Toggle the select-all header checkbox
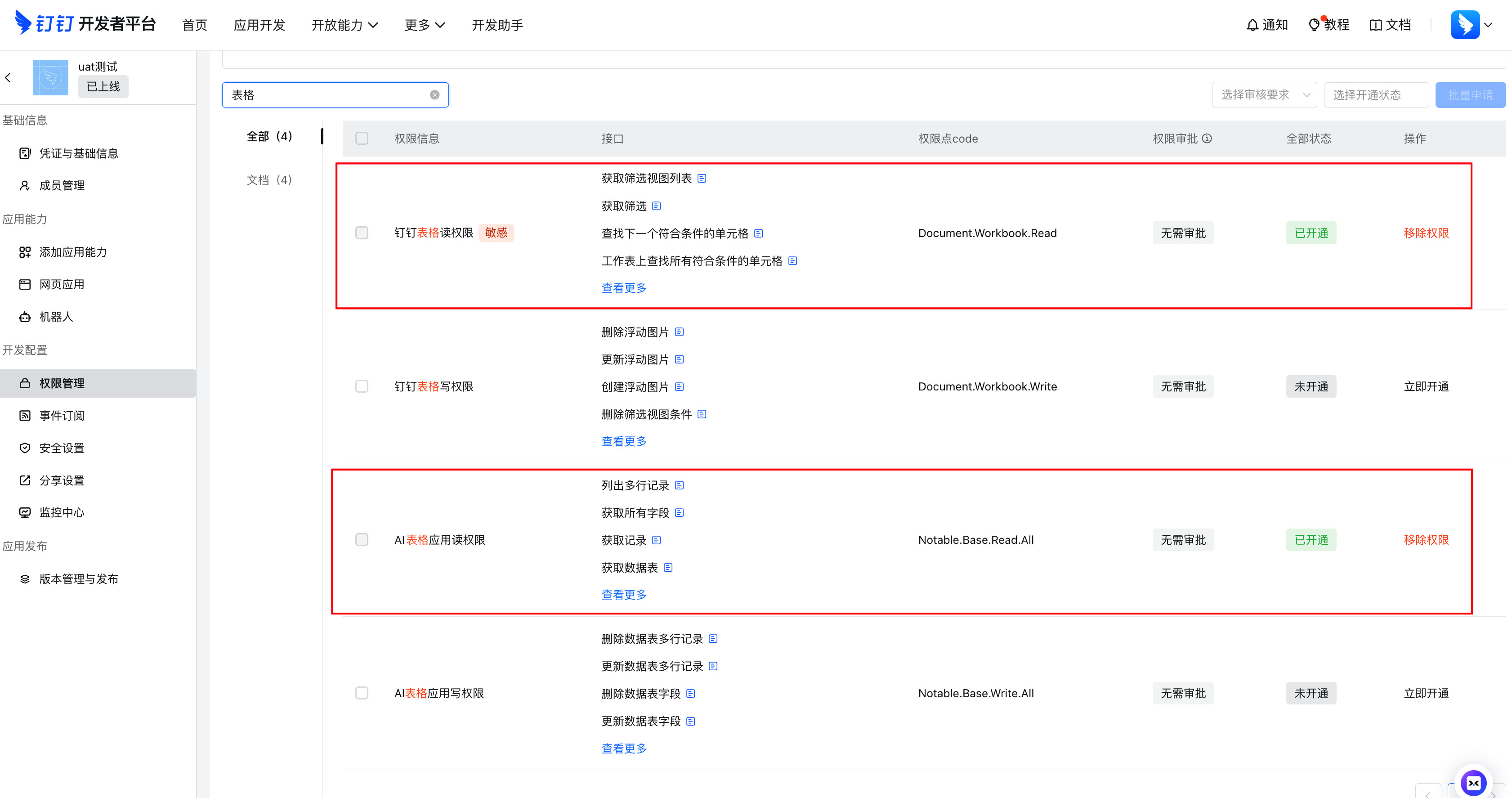Screen dimensions: 1512x798 click(362, 139)
